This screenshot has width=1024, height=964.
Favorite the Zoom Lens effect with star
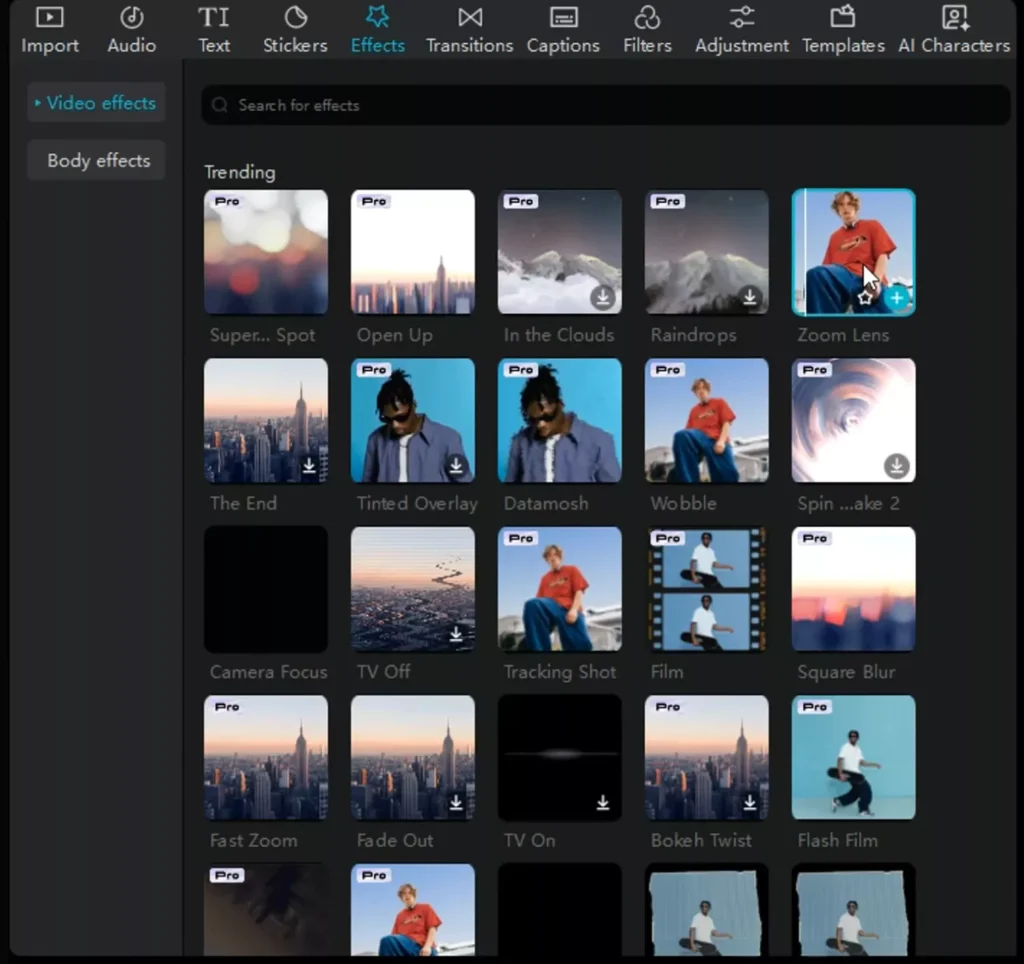(x=866, y=298)
